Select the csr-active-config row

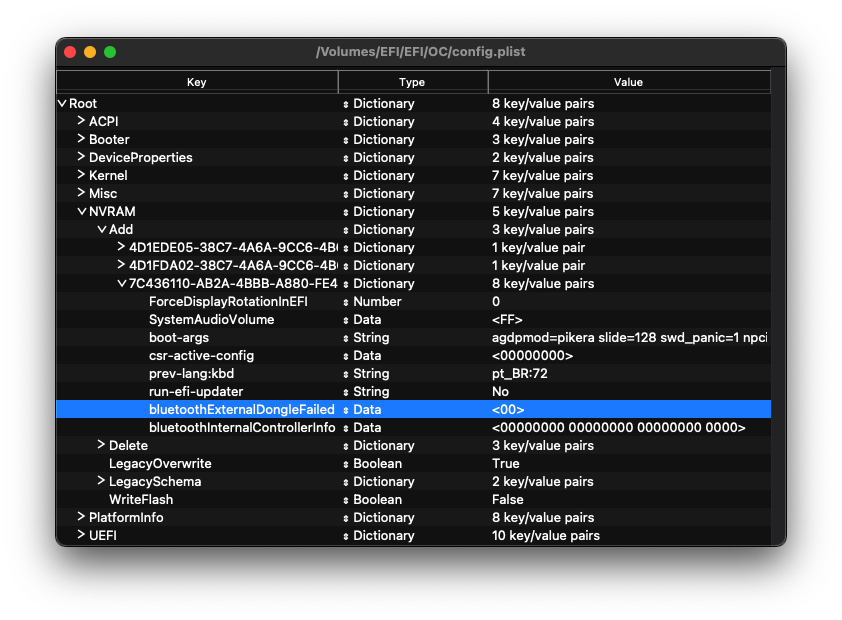click(x=201, y=356)
